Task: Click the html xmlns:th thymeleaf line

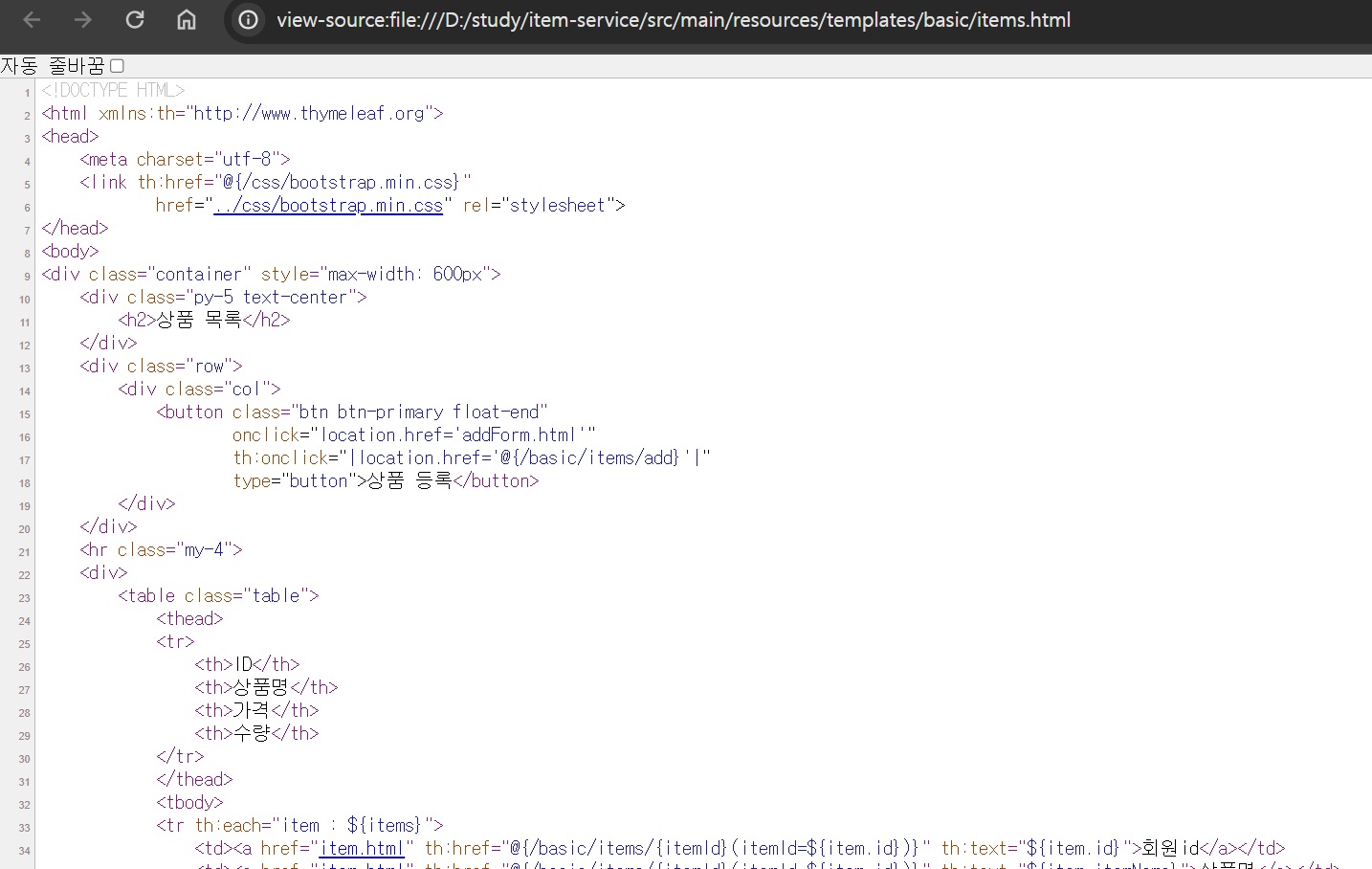Action: [242, 114]
